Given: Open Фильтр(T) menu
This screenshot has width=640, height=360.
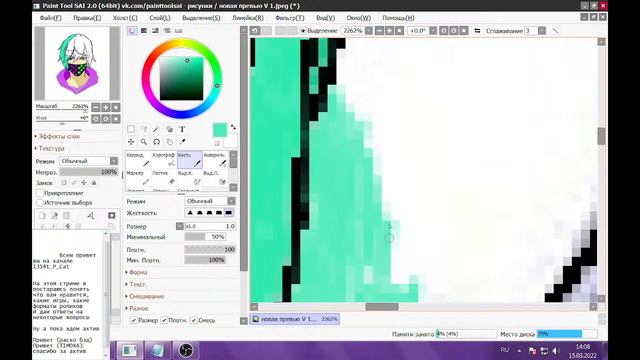Looking at the screenshot, I should coord(289,18).
